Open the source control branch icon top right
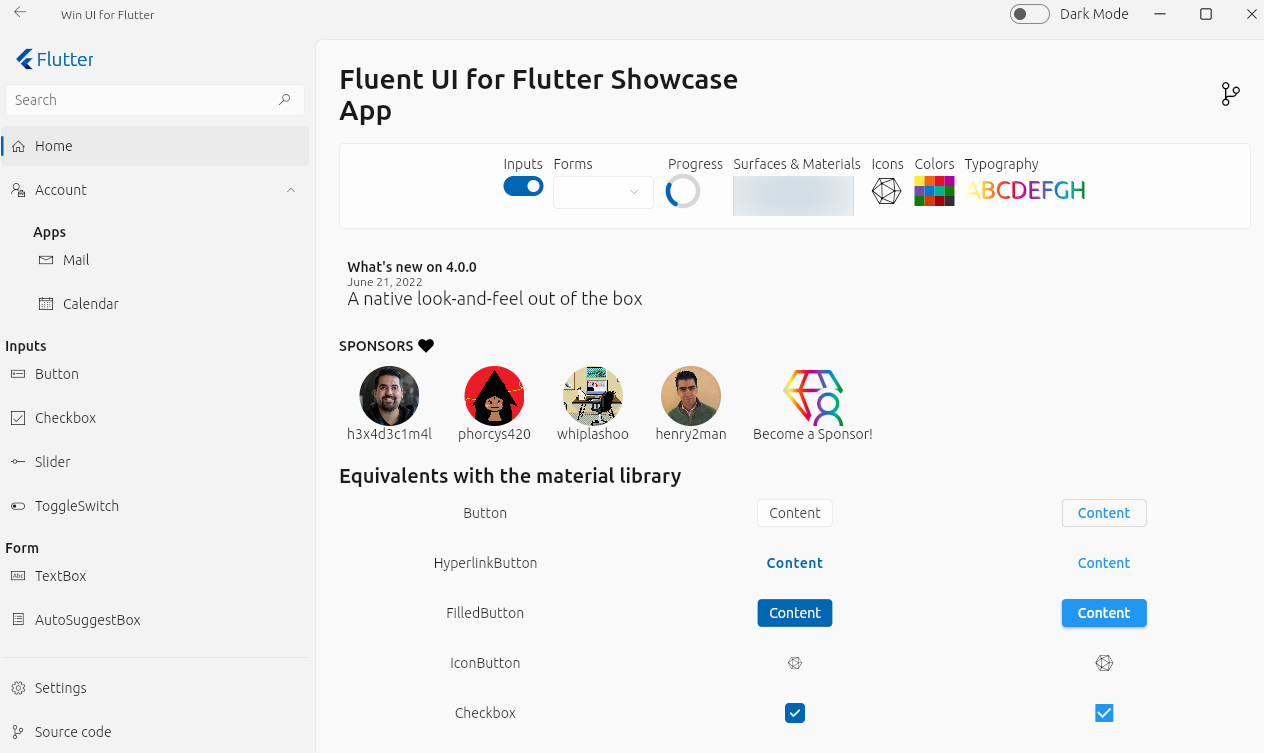This screenshot has height=753, width=1264. (x=1229, y=93)
